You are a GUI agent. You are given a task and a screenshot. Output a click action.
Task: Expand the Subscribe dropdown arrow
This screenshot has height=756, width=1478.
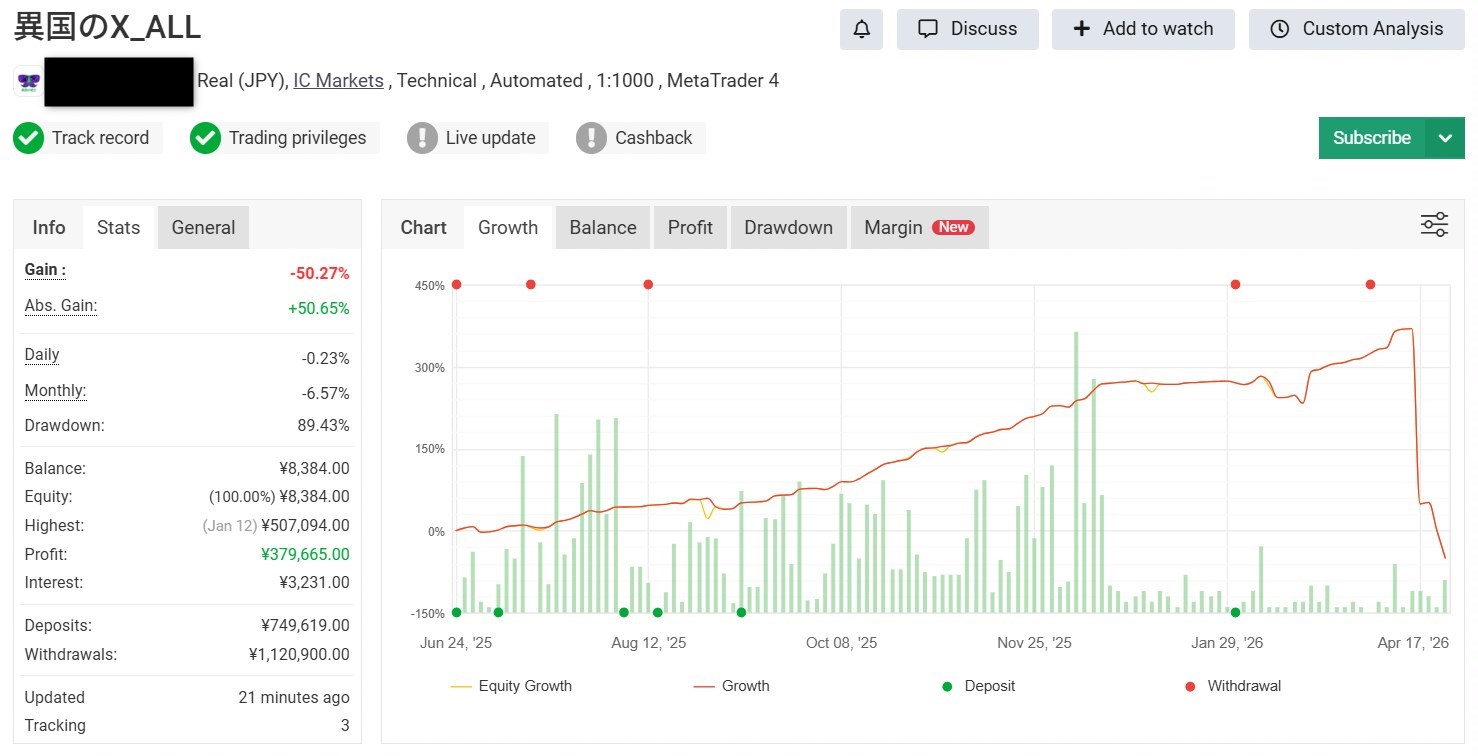pos(1445,138)
